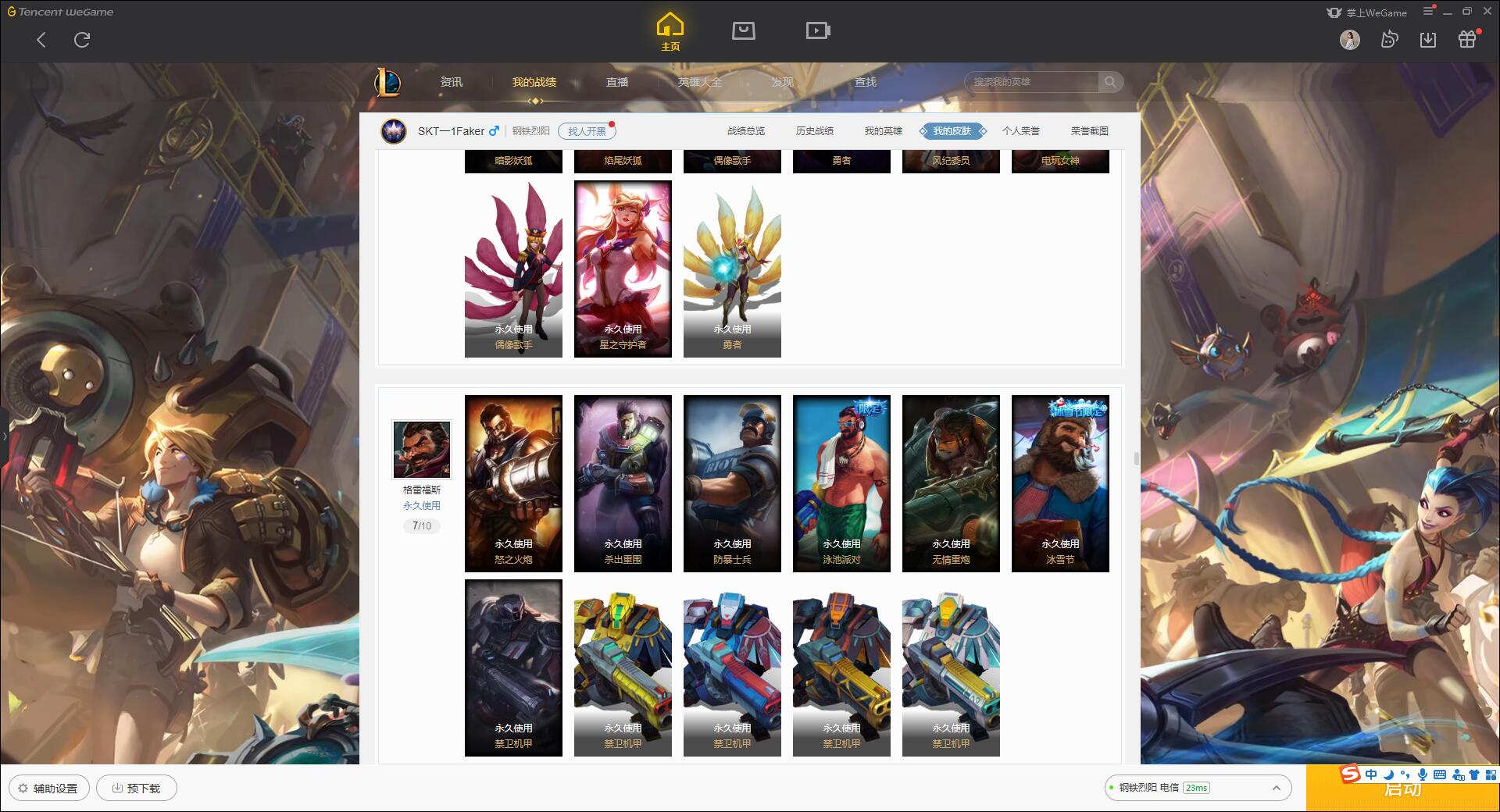Select the 我的皮肤 sub-tab
1500x812 pixels.
(952, 131)
